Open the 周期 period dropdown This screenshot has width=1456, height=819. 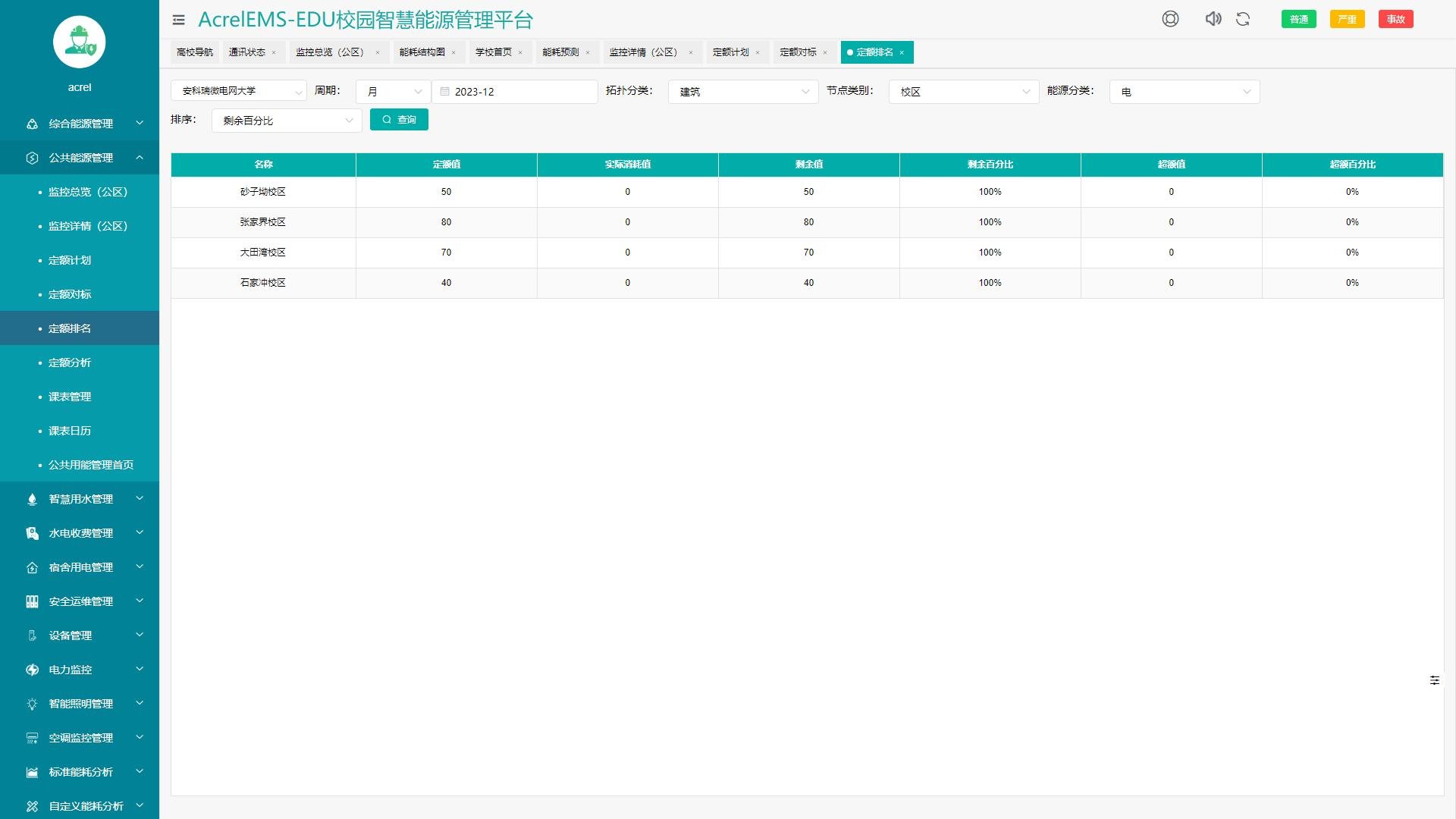point(393,91)
